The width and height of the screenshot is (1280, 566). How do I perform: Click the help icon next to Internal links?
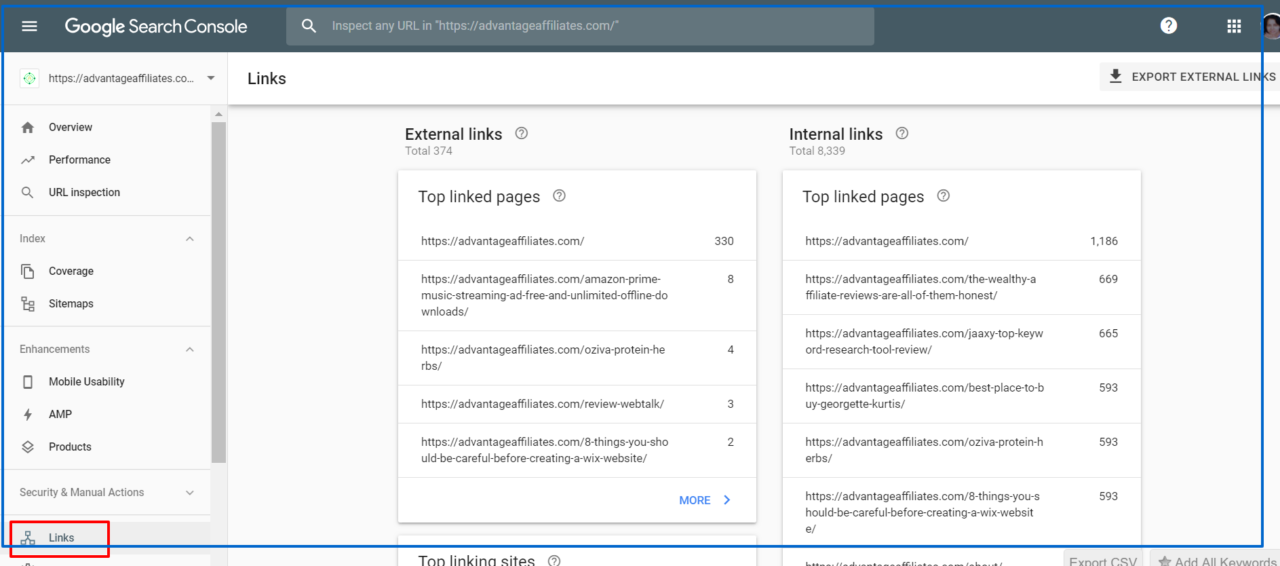pos(902,133)
